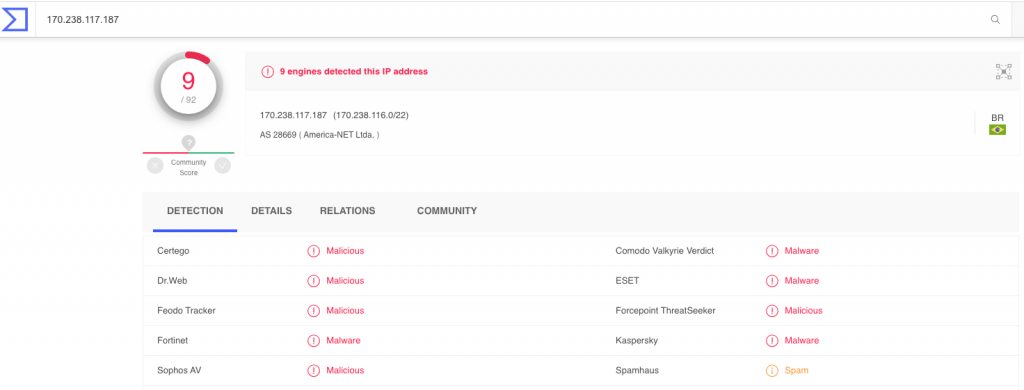Click the Brazil flag icon

[x=997, y=130]
